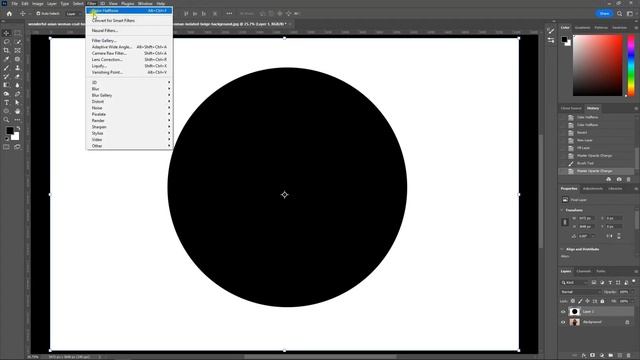The image size is (640, 360).
Task: Select the Move tool in the toolbox
Action: tap(6, 33)
